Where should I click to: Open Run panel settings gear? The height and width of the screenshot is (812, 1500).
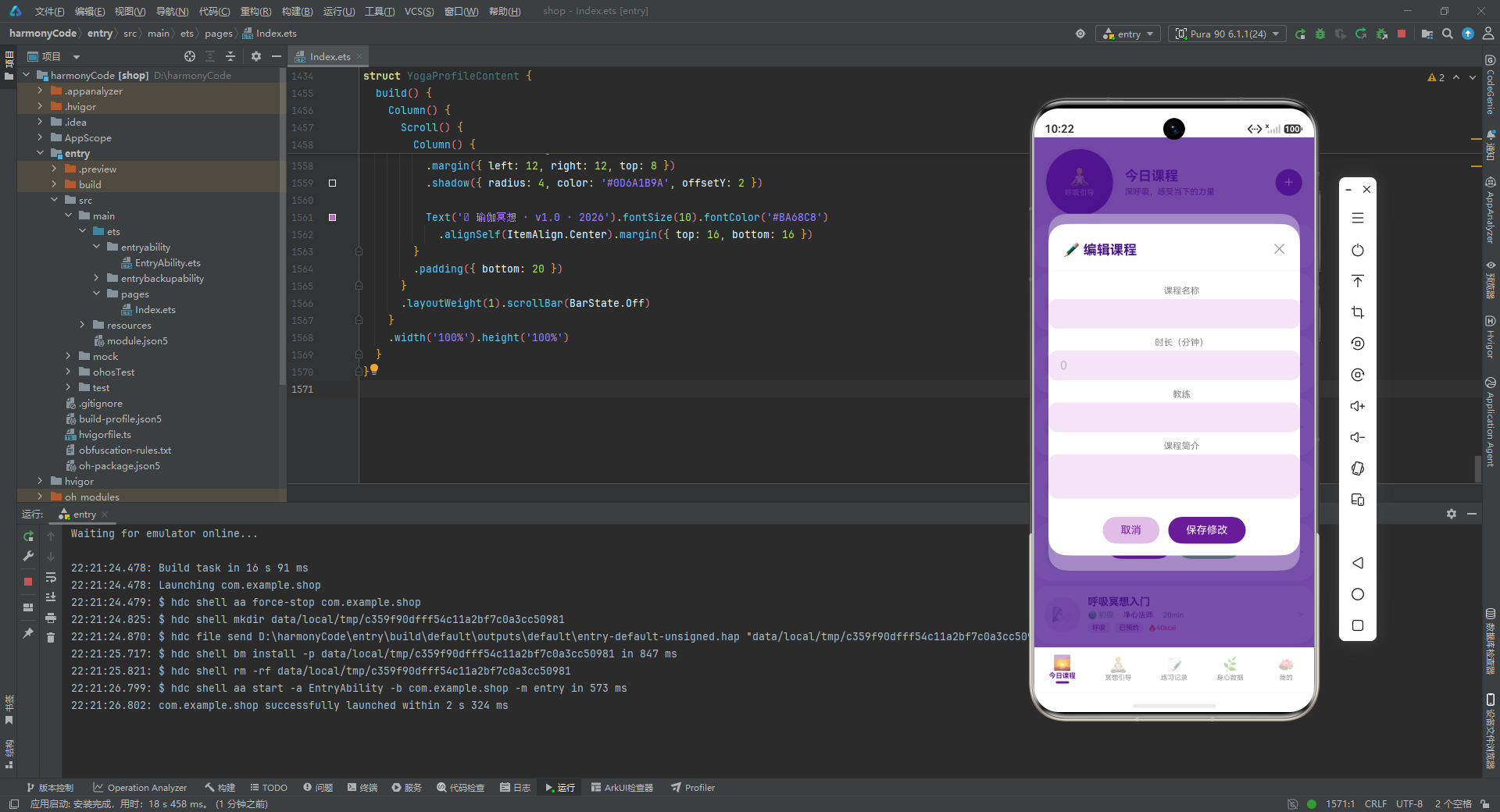(x=1452, y=514)
